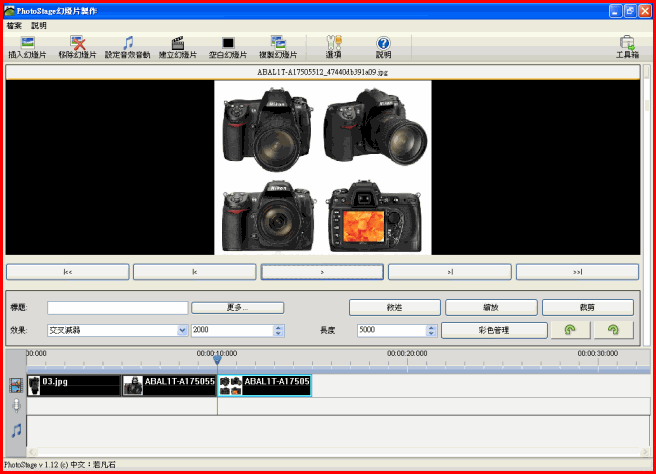Expand the effect (效果) dropdown list

click(x=182, y=330)
